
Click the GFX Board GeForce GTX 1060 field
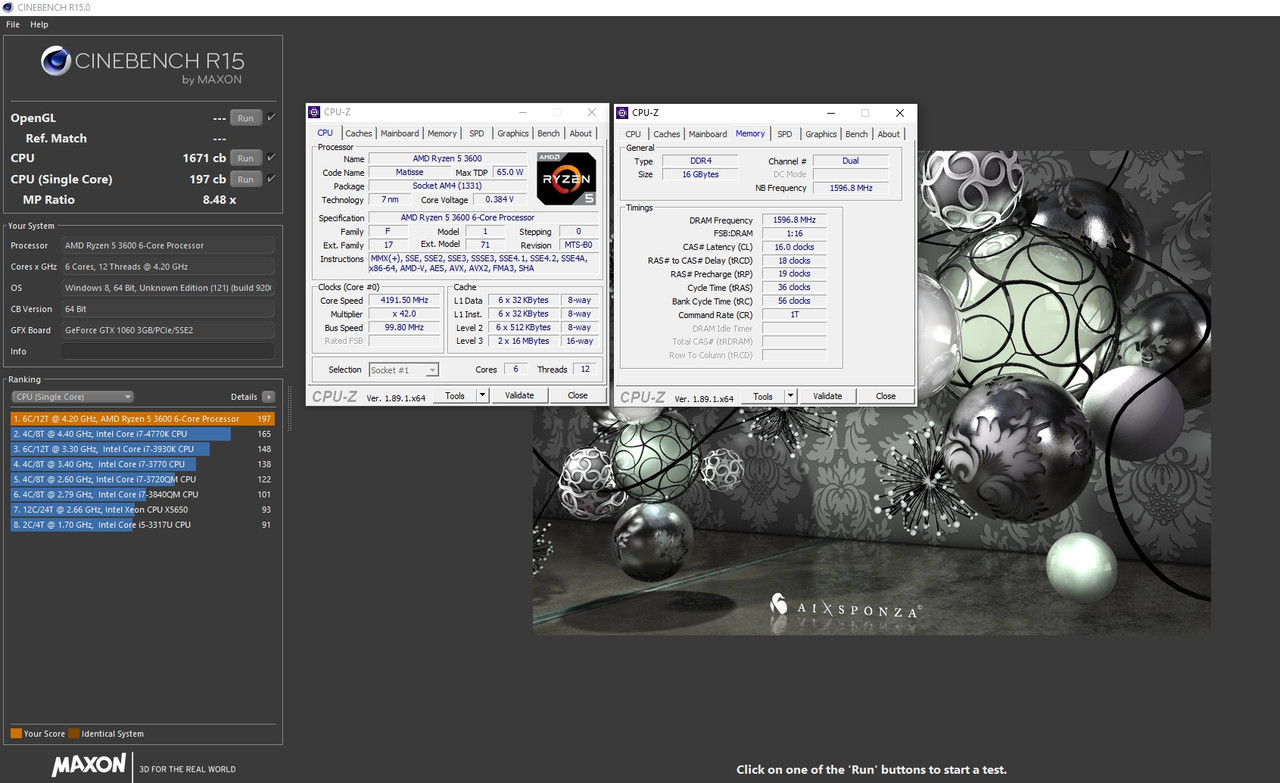pyautogui.click(x=168, y=330)
